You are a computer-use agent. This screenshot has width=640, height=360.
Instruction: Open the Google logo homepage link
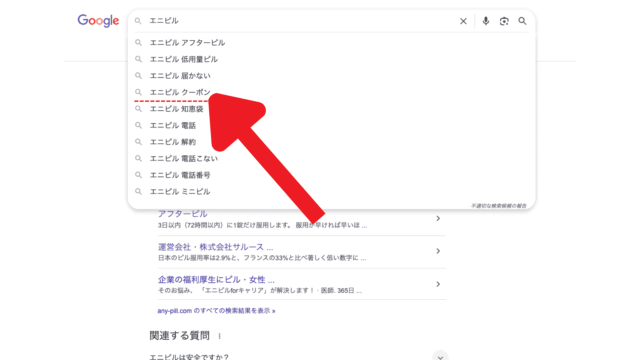tap(98, 20)
